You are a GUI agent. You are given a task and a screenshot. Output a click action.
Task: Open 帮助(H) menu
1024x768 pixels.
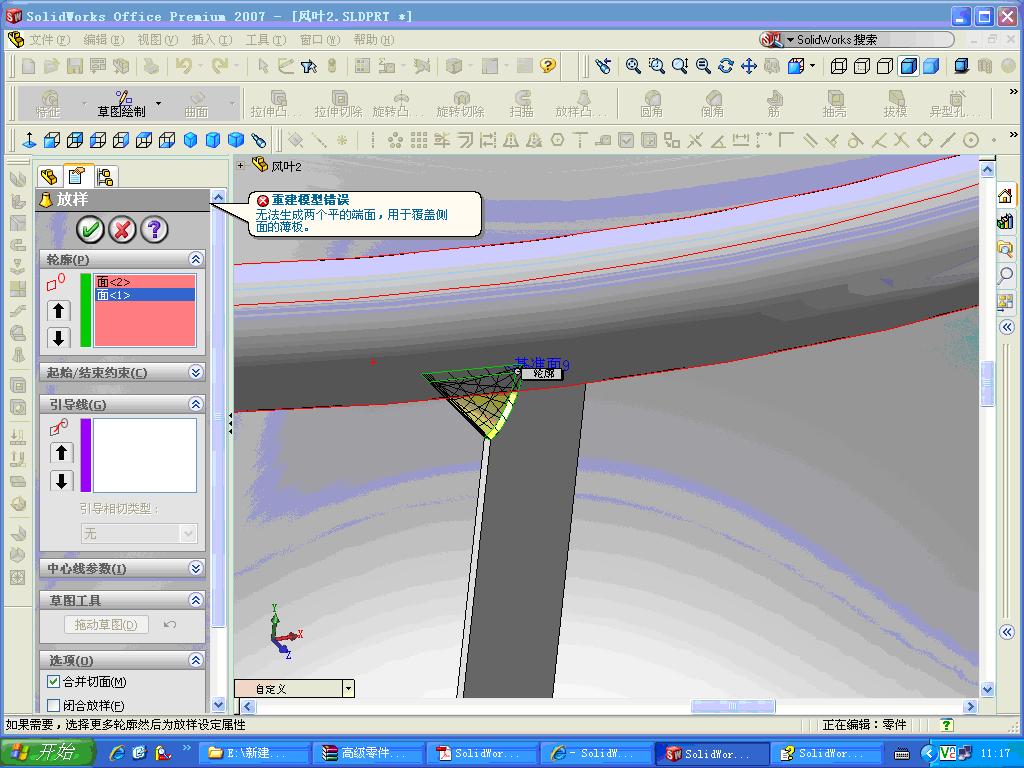[374, 40]
